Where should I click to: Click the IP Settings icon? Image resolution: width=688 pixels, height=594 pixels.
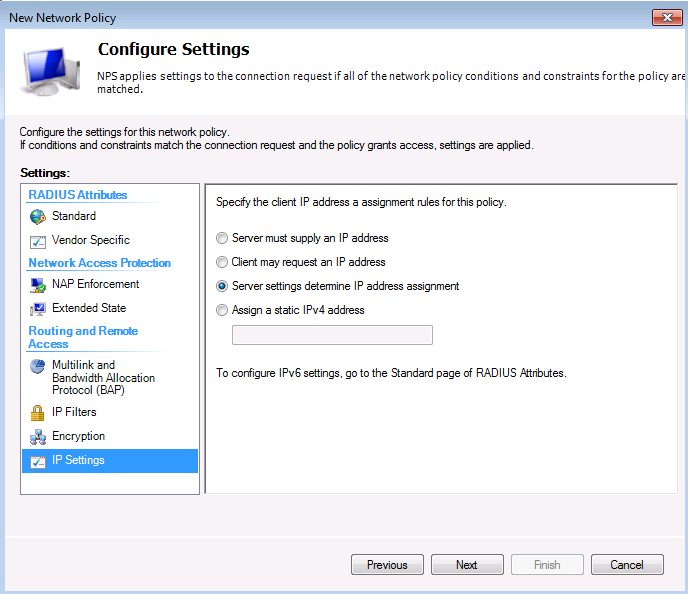38,461
